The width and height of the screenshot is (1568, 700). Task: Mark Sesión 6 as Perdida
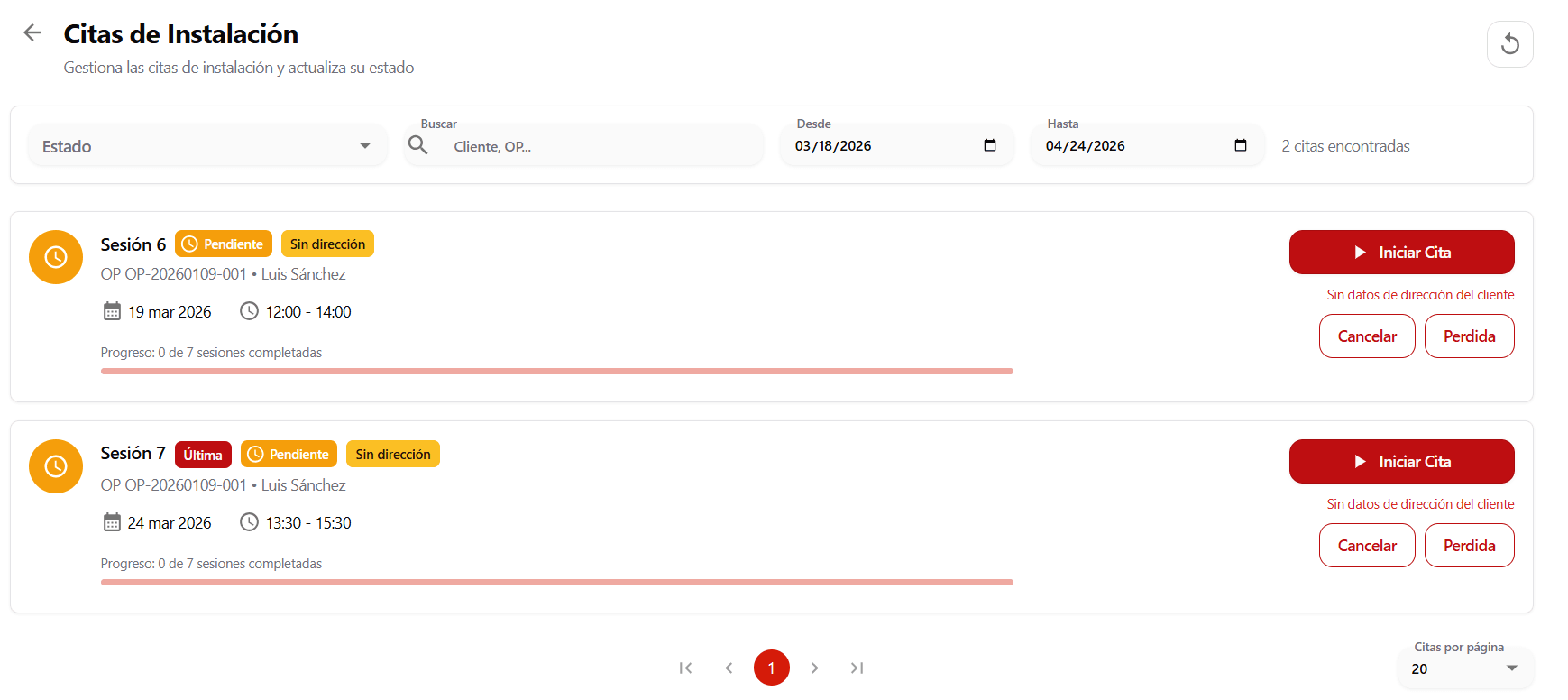click(x=1469, y=336)
